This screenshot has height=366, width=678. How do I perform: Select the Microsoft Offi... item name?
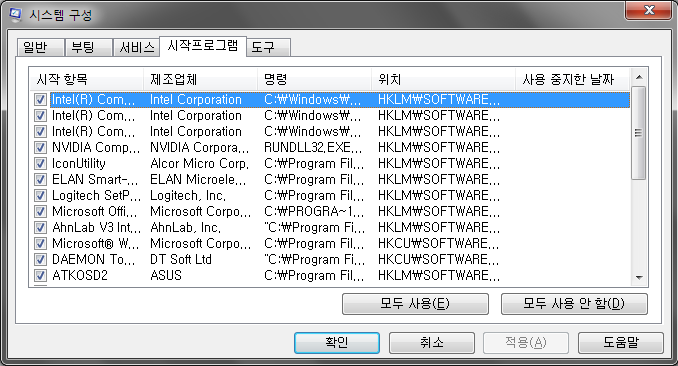[94, 212]
